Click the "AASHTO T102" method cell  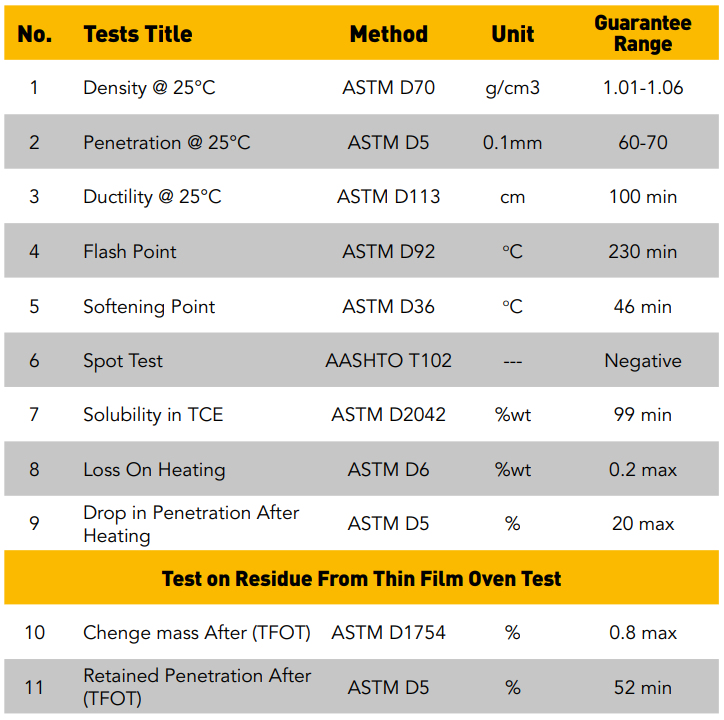click(388, 360)
